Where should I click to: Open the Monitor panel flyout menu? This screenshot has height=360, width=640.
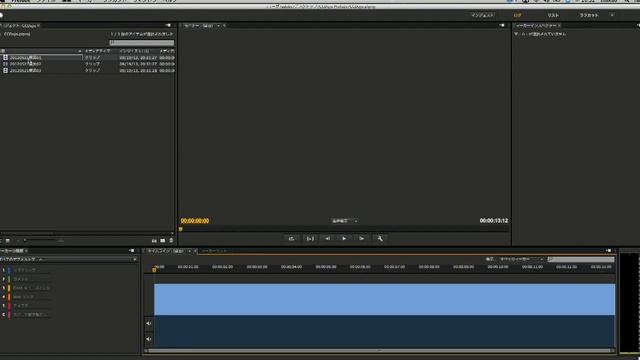pos(502,25)
